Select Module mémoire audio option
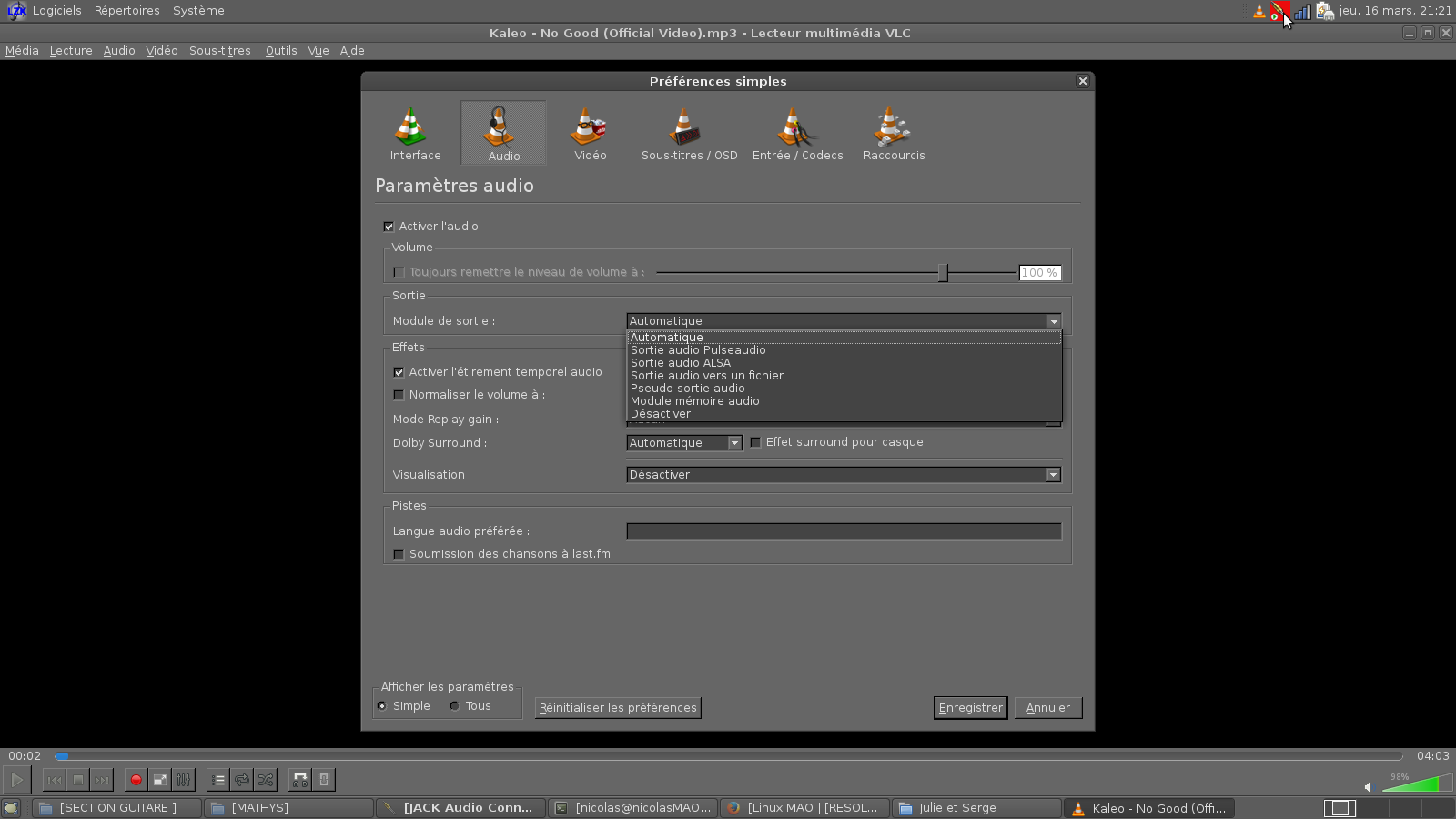 point(844,401)
